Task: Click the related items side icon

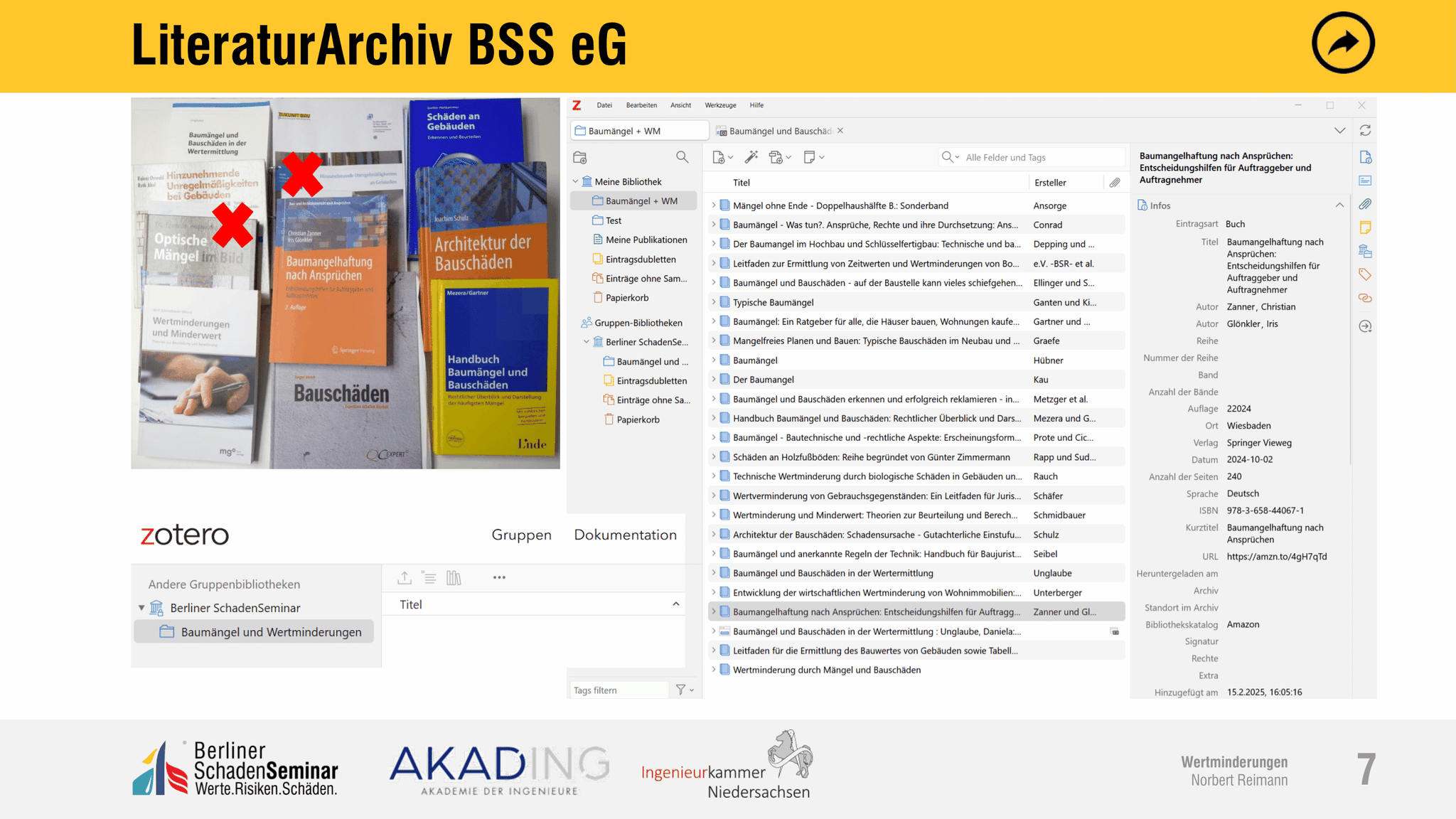Action: coord(1365,298)
